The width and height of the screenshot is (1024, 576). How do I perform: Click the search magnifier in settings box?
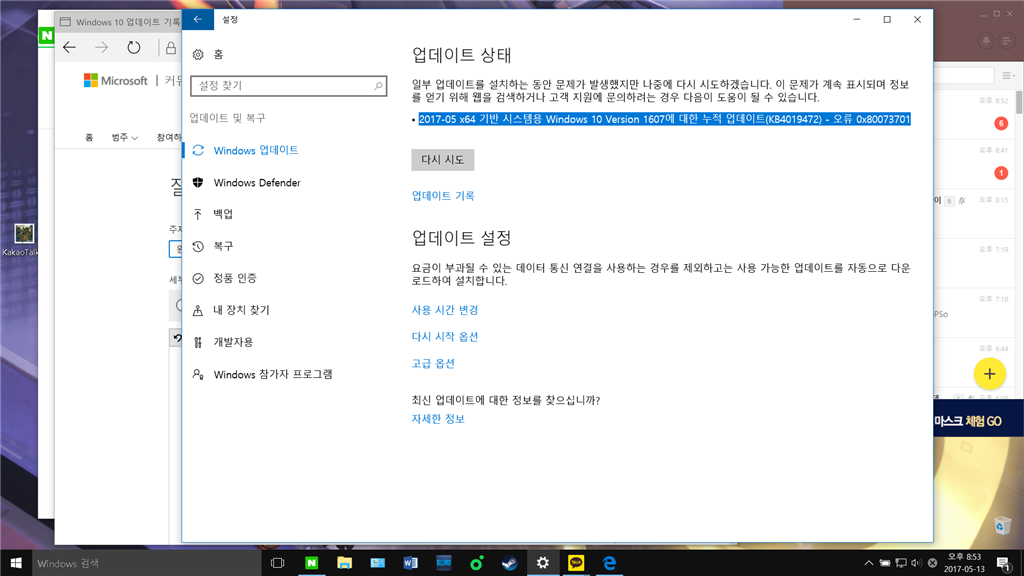(x=377, y=86)
